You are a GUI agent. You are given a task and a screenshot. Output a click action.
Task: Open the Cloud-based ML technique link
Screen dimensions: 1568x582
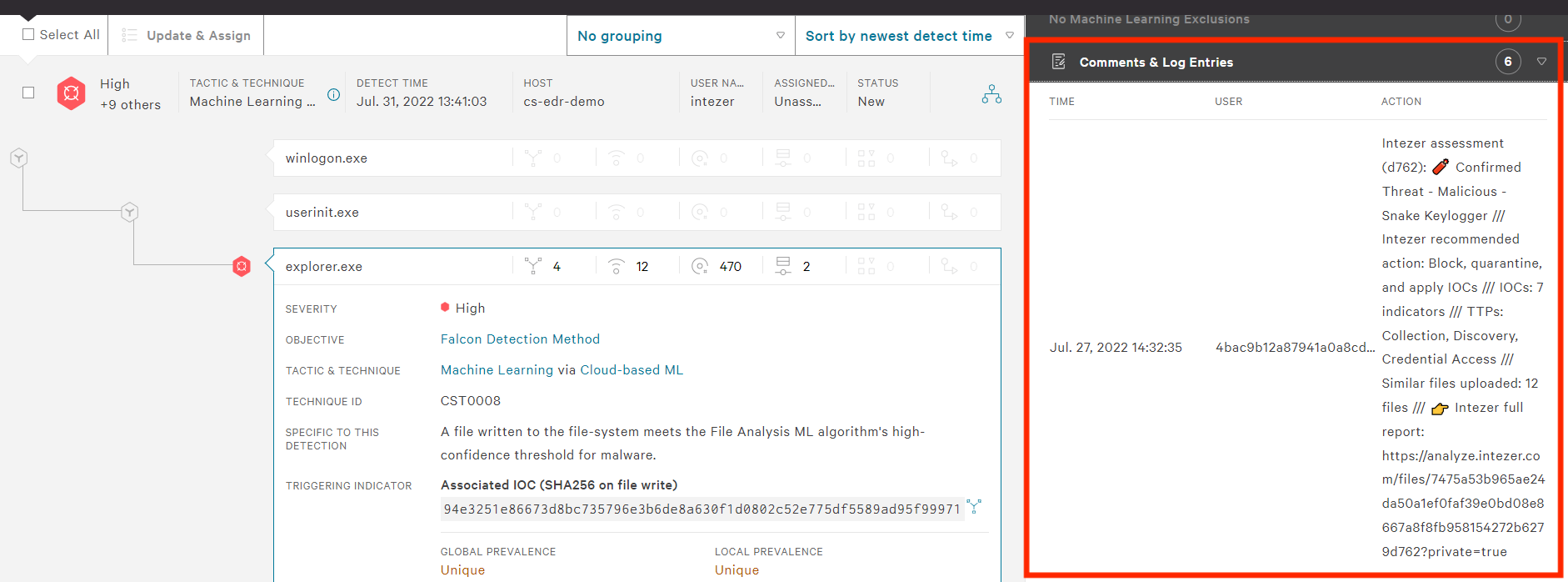coord(632,370)
